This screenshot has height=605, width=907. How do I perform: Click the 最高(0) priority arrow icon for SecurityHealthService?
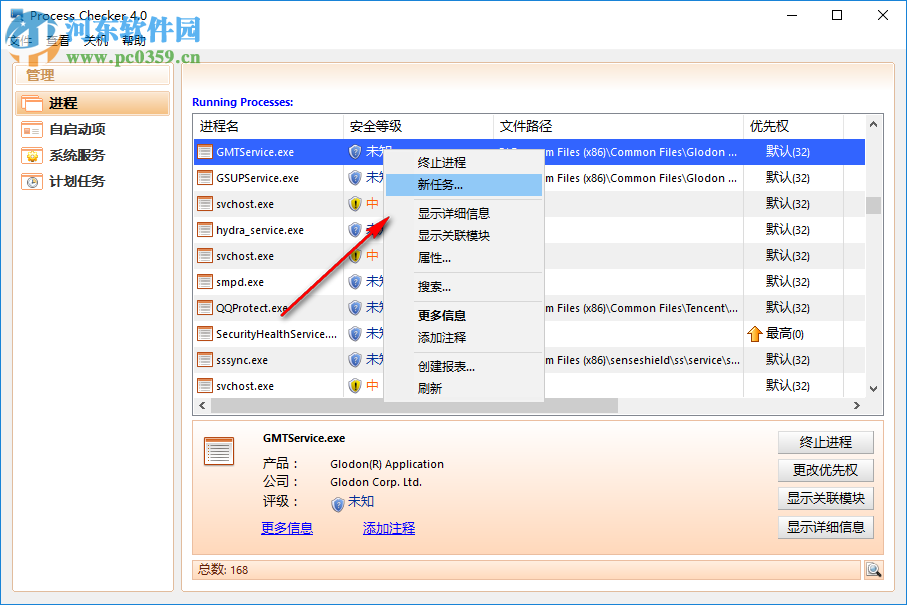coord(755,333)
